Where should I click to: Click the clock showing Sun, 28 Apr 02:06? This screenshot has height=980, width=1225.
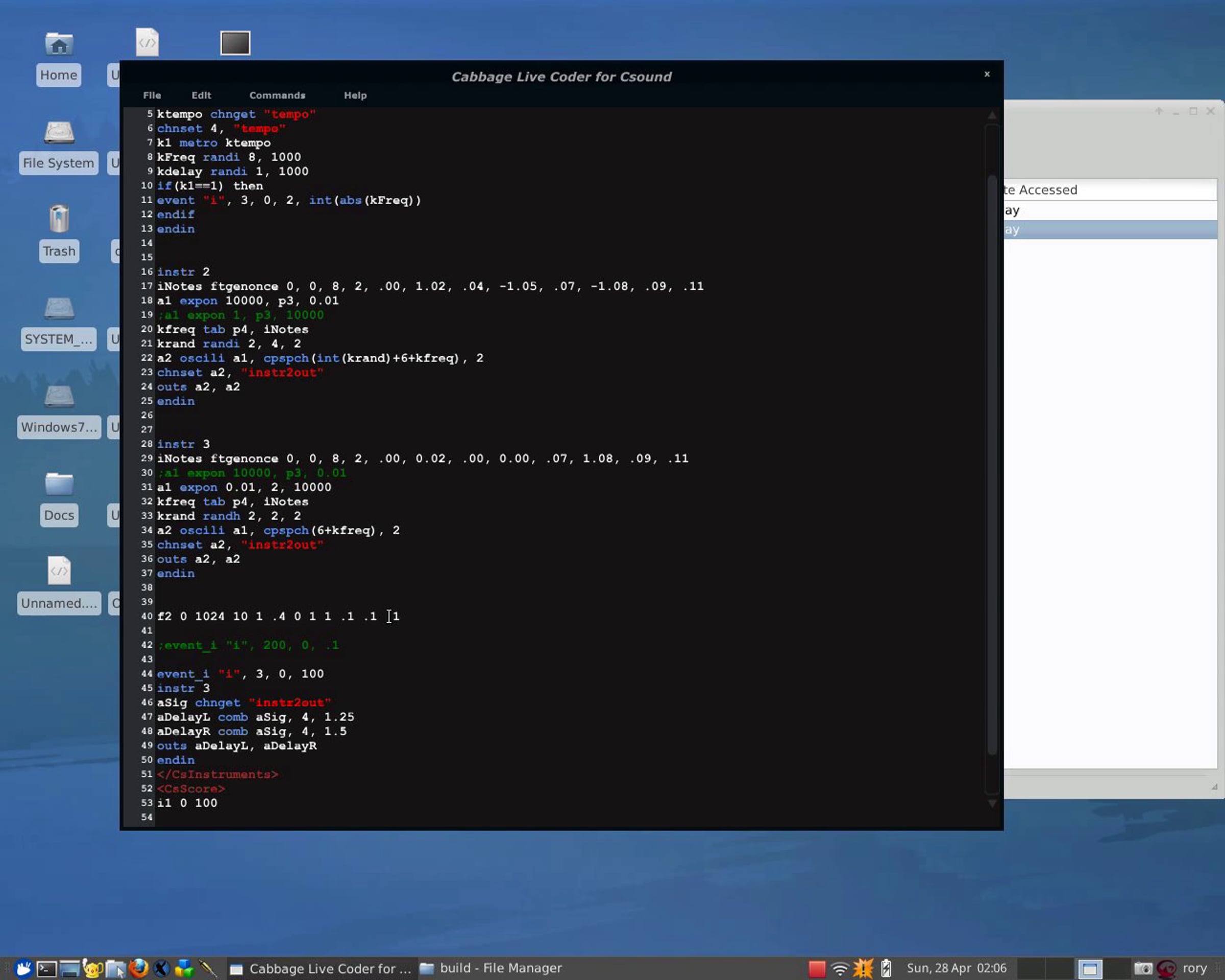click(x=957, y=969)
